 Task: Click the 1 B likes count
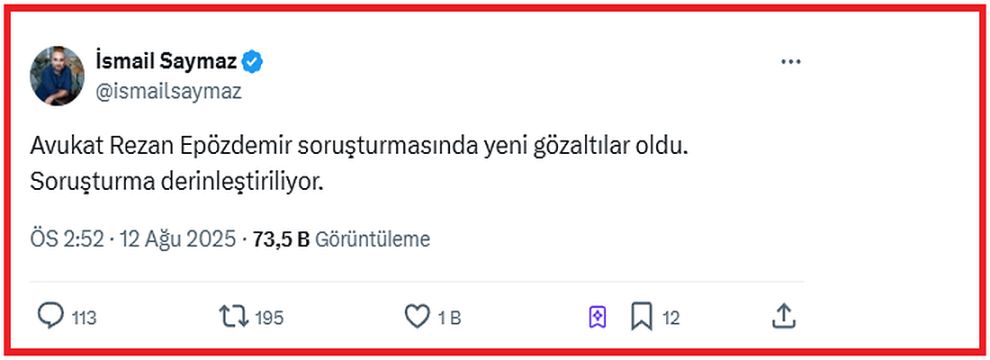pos(450,318)
